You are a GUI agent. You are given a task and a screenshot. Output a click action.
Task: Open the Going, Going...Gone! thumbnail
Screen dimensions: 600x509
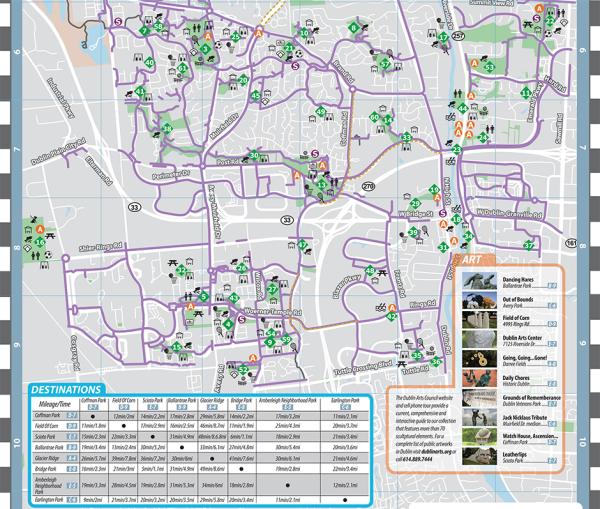(x=479, y=359)
